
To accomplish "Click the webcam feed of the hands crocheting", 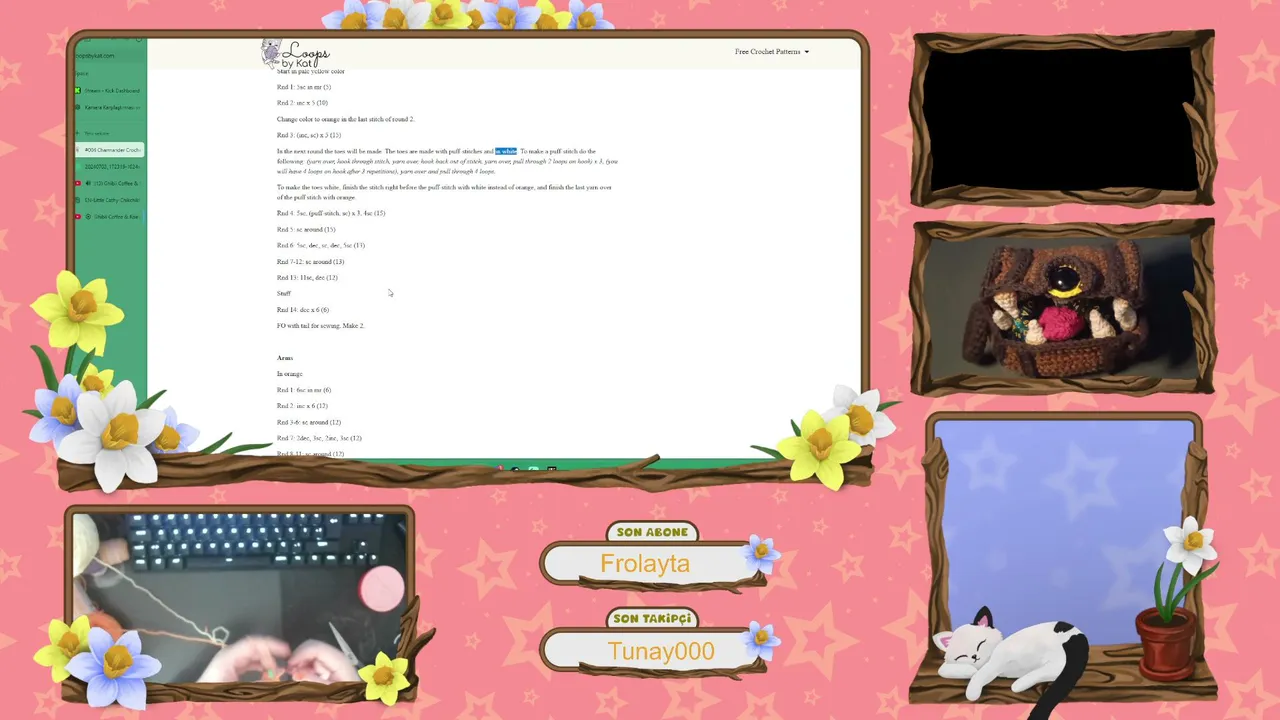I will [240, 598].
